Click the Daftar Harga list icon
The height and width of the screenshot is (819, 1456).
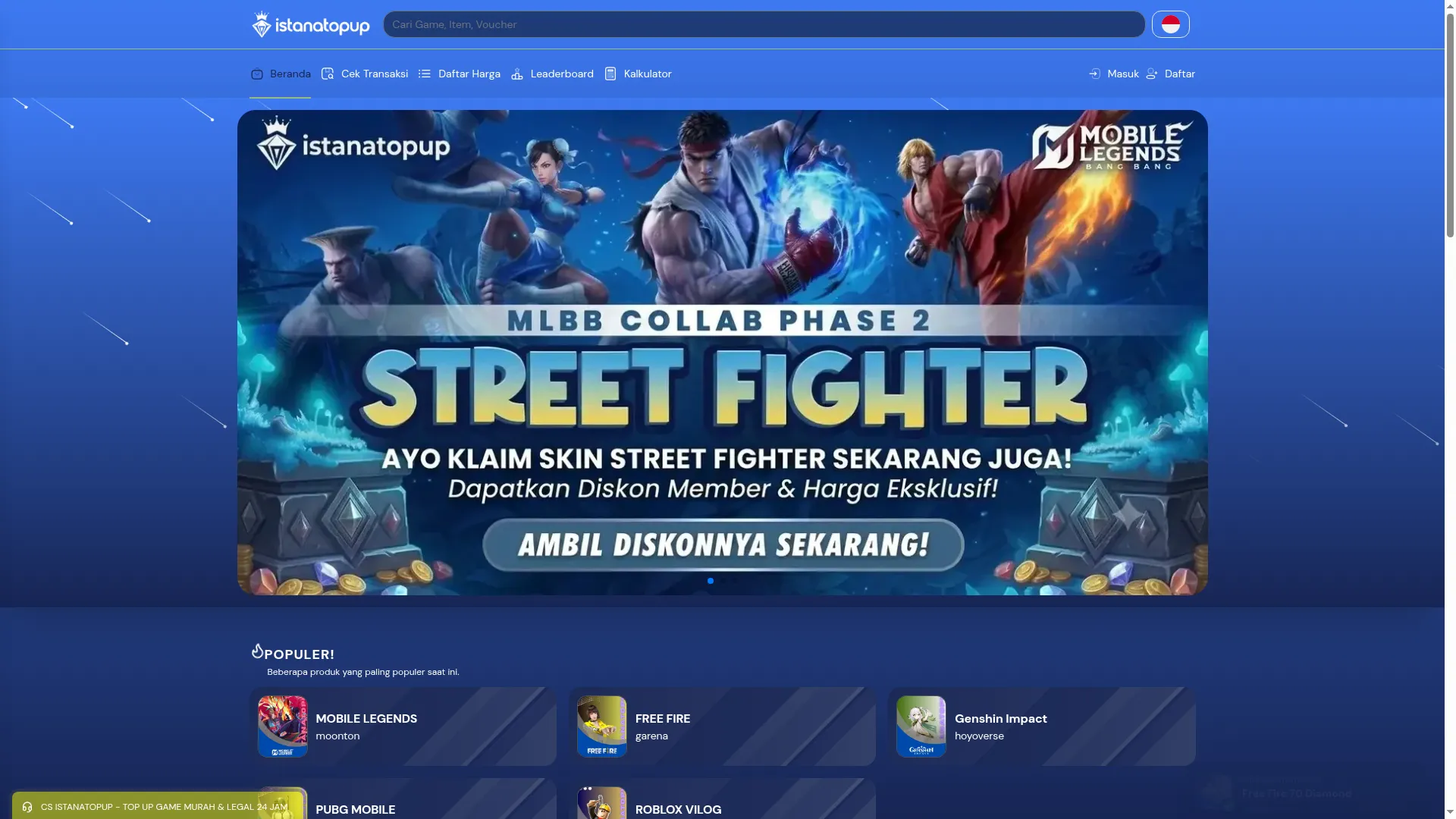(x=425, y=74)
